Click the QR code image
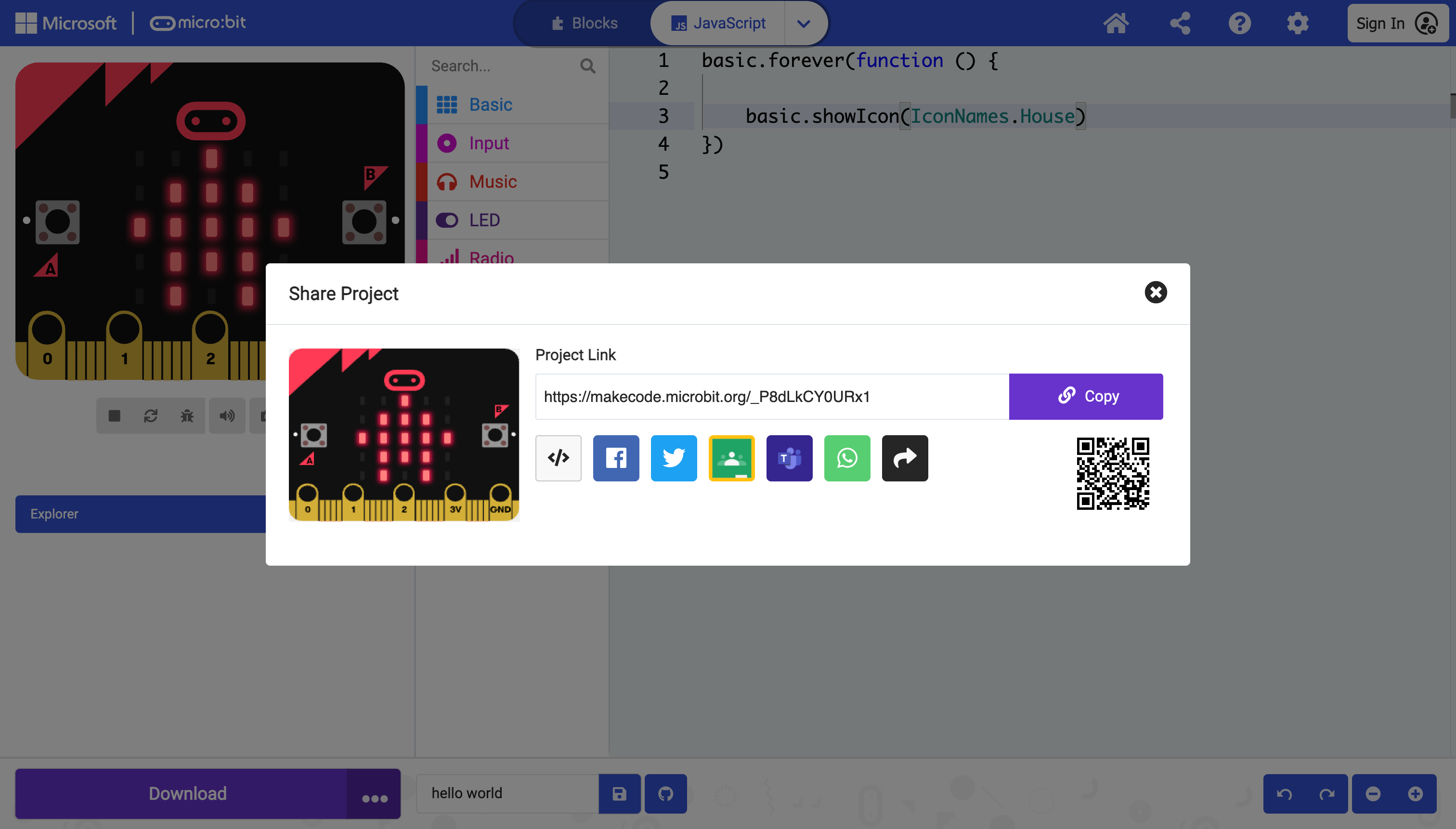The height and width of the screenshot is (829, 1456). coord(1113,474)
